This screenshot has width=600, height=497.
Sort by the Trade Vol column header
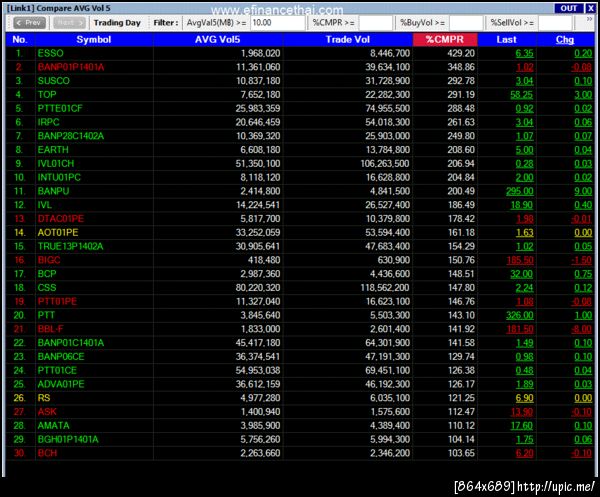(x=347, y=39)
